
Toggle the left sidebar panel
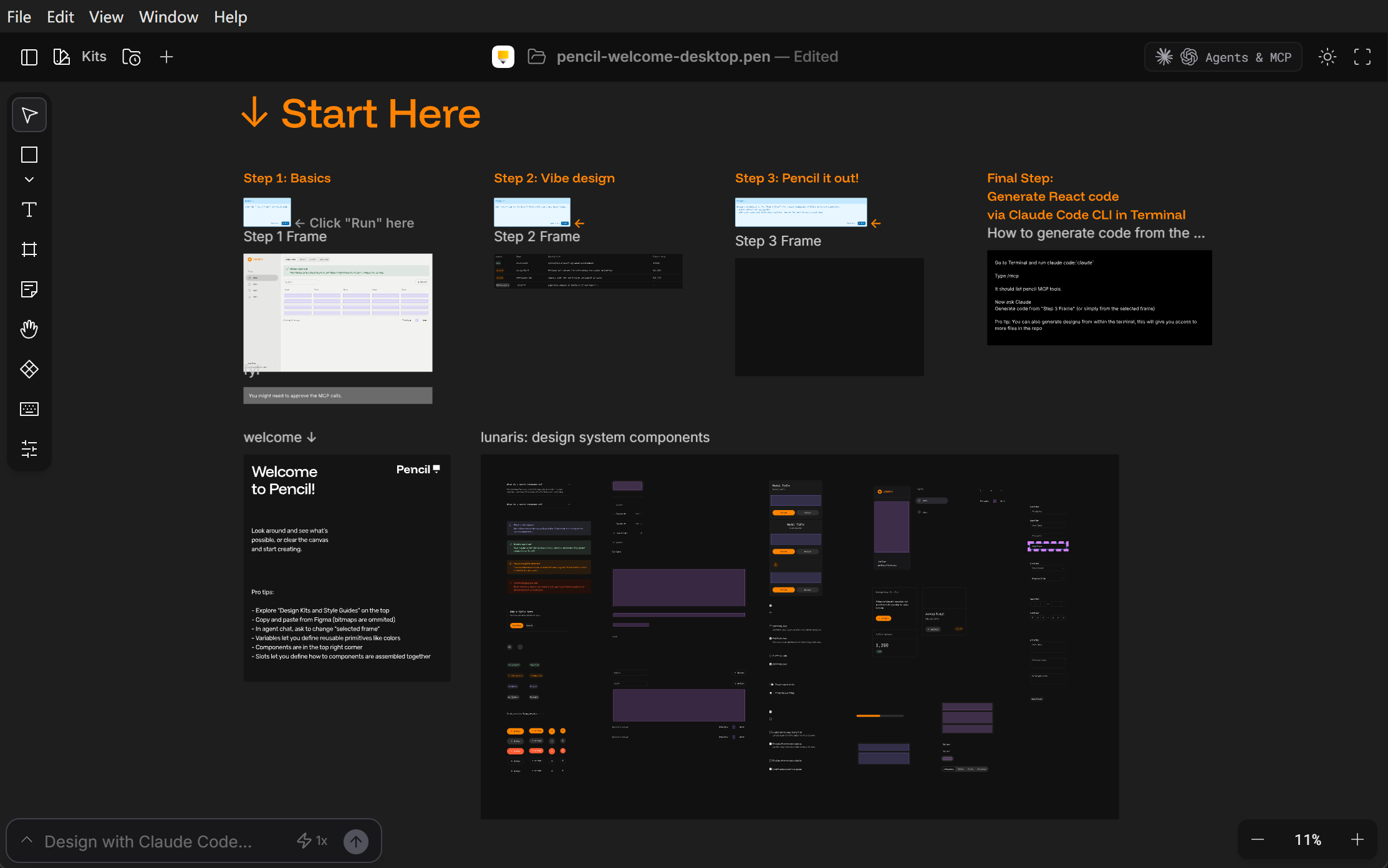(29, 57)
